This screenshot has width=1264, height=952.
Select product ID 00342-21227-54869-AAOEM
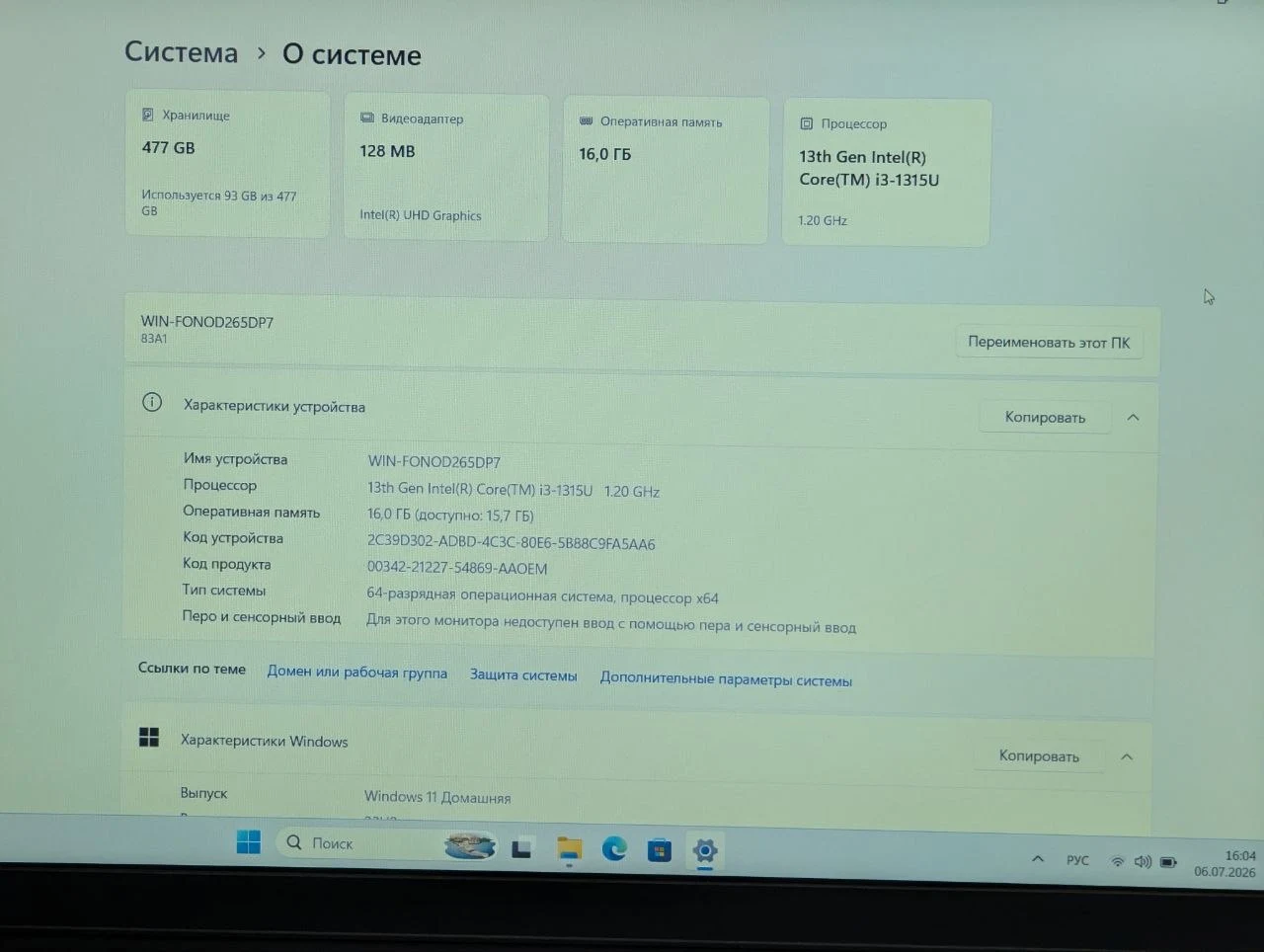pyautogui.click(x=457, y=568)
